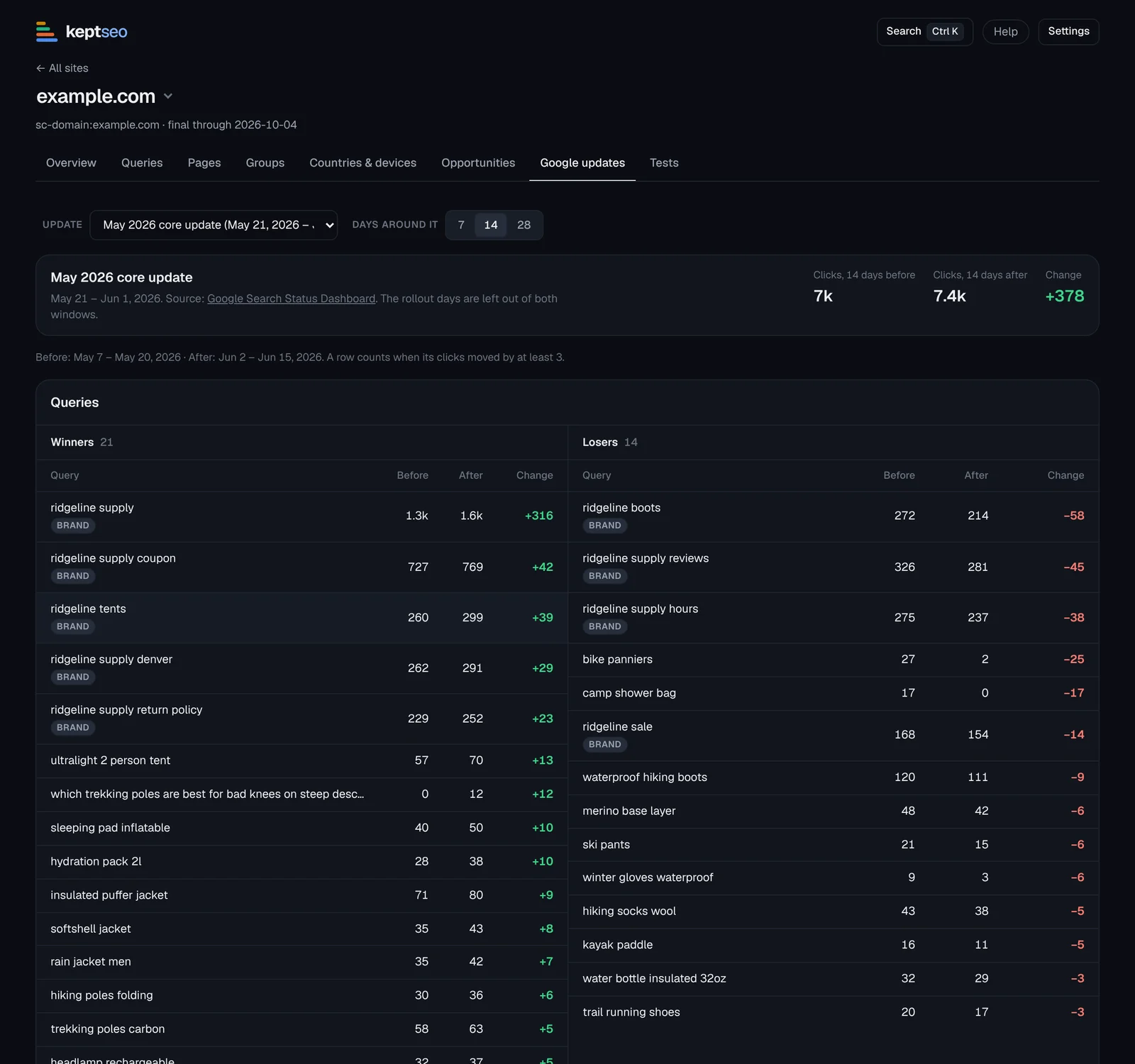Open Settings
This screenshot has width=1135, height=1064.
1068,31
